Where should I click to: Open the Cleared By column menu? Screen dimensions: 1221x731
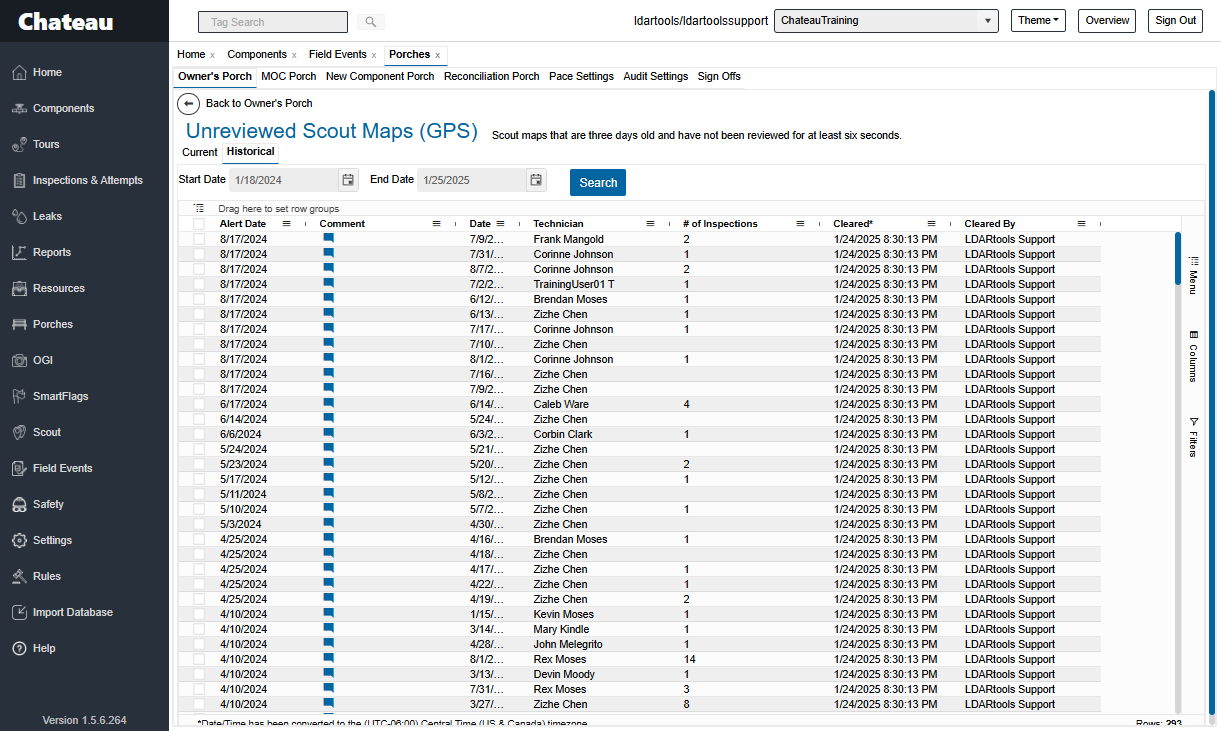coord(1082,224)
